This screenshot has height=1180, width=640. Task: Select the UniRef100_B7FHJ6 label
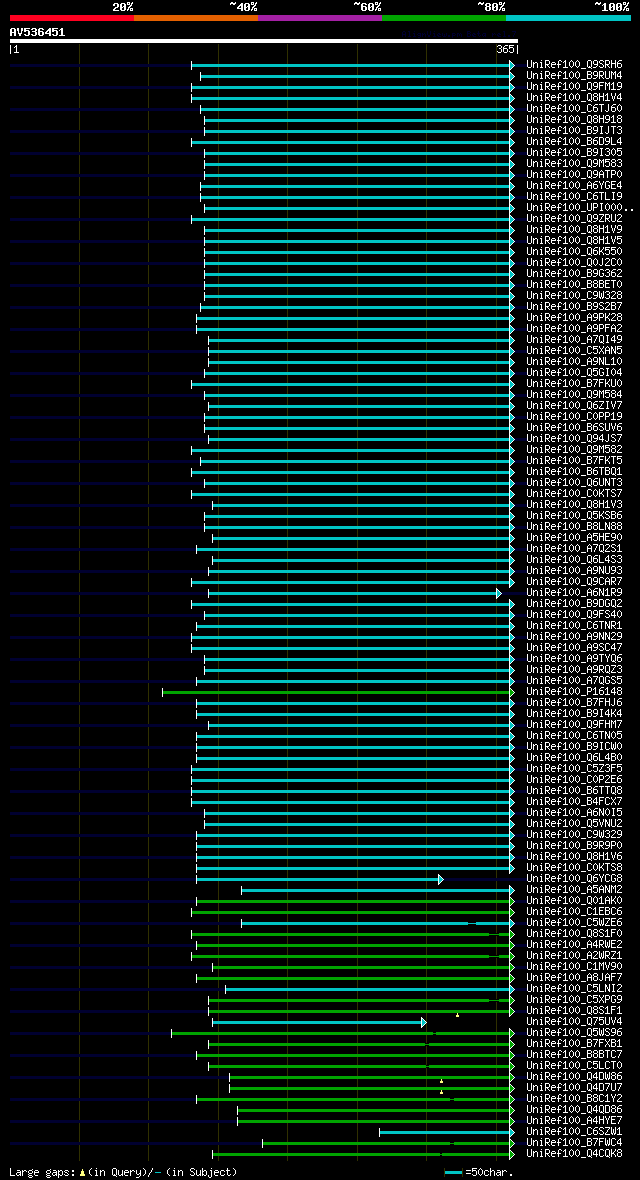pyautogui.click(x=574, y=703)
